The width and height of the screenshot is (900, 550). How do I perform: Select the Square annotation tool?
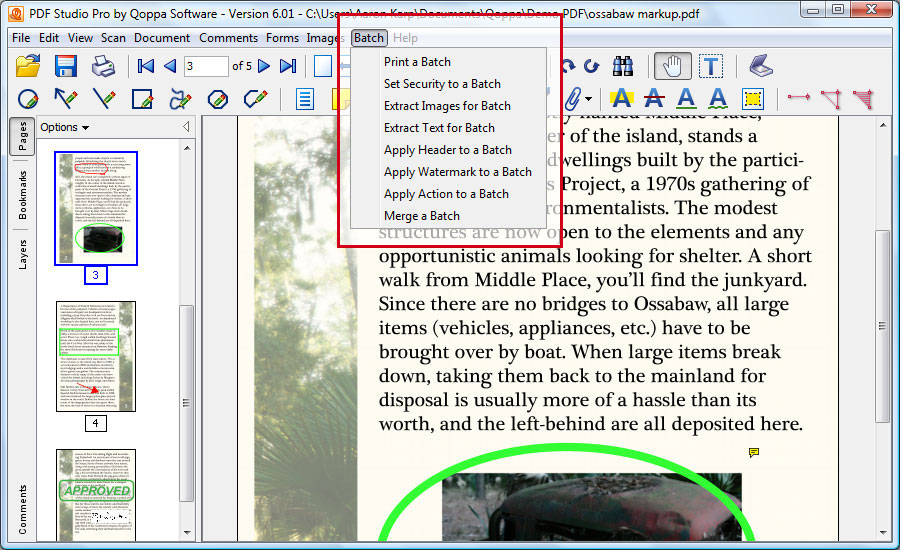coord(142,99)
